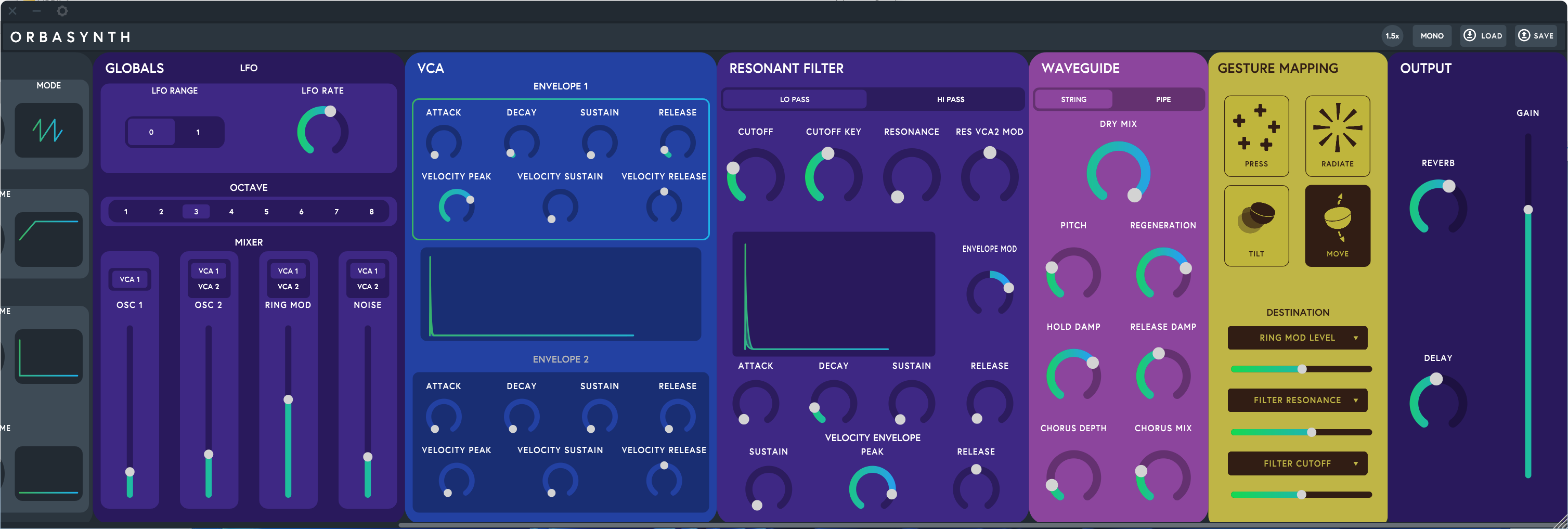Screen dimensions: 1568x529
Task: Set LFO Range to 1
Action: point(198,132)
